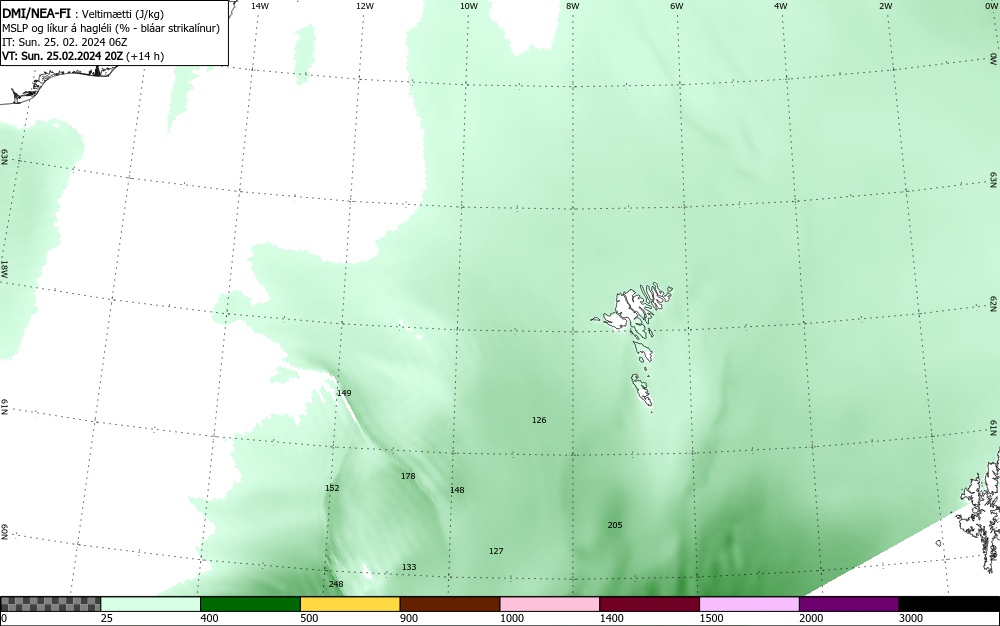Click the 12W longitude label
Screen dimensions: 1000x626
[365, 6]
